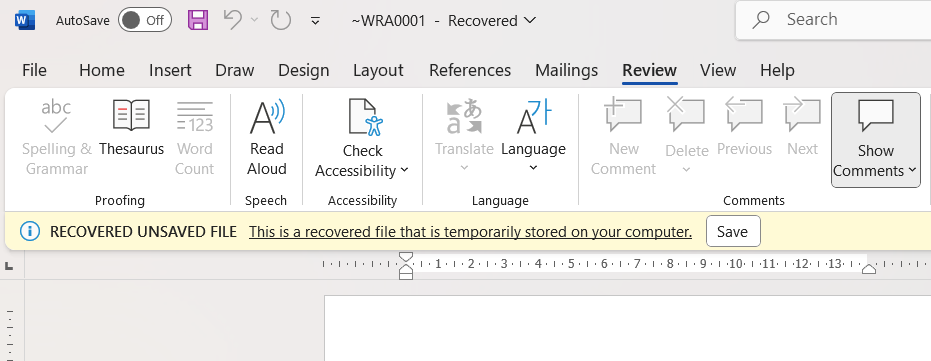Toggle the Show Comments button
931x361 pixels.
[876, 140]
